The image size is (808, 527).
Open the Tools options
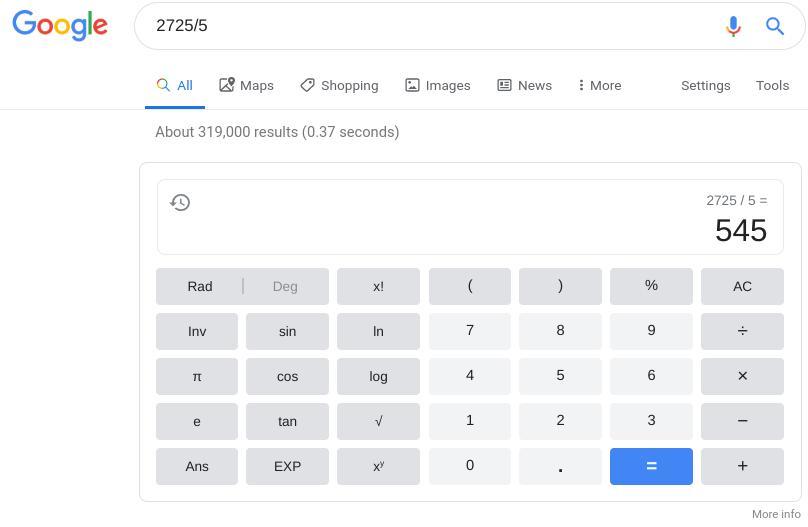coord(772,86)
